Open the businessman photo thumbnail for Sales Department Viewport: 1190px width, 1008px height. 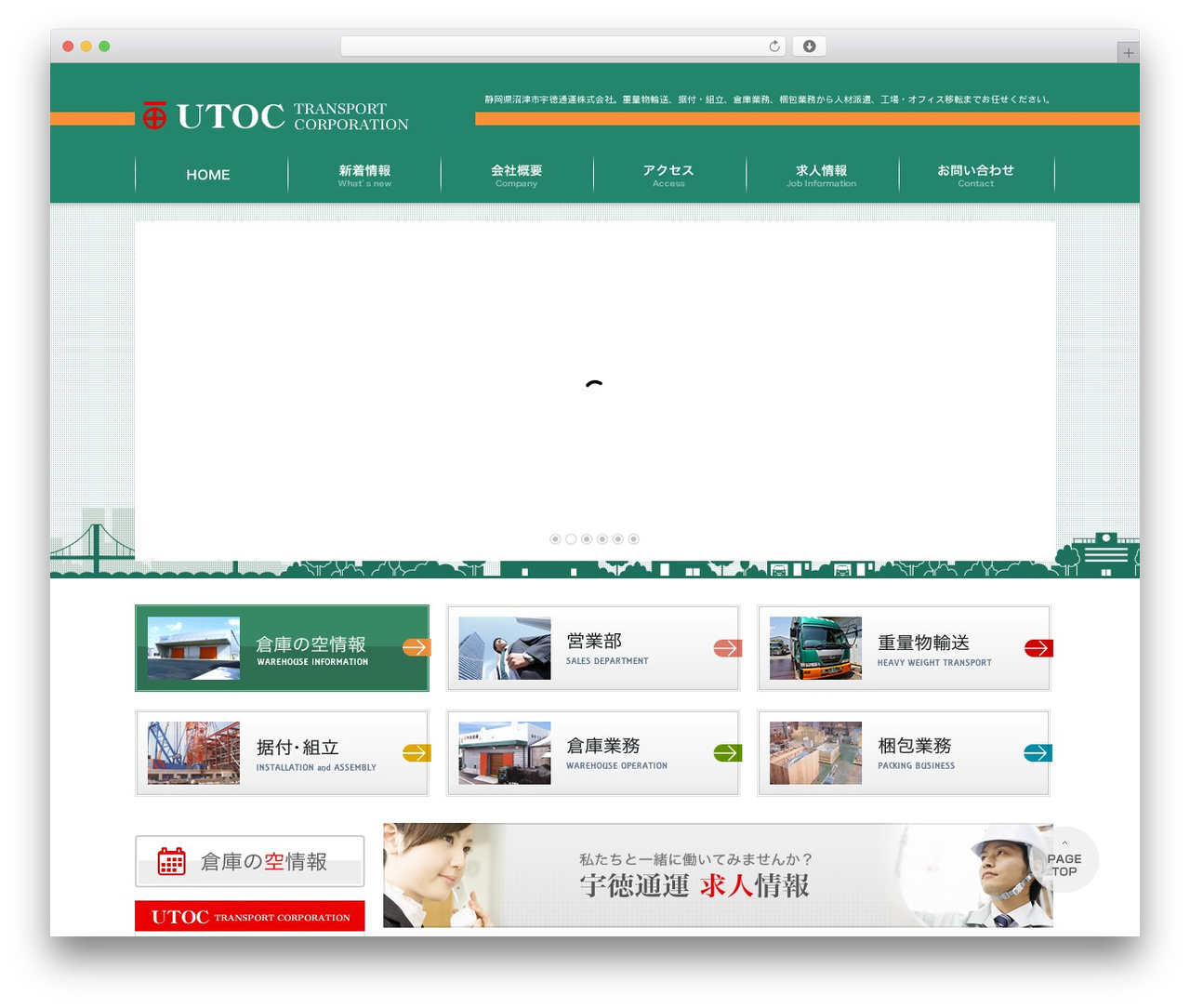click(x=505, y=648)
